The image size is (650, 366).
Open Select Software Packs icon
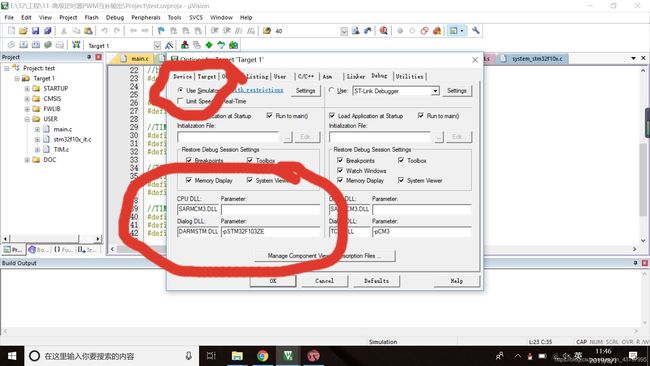click(x=221, y=45)
